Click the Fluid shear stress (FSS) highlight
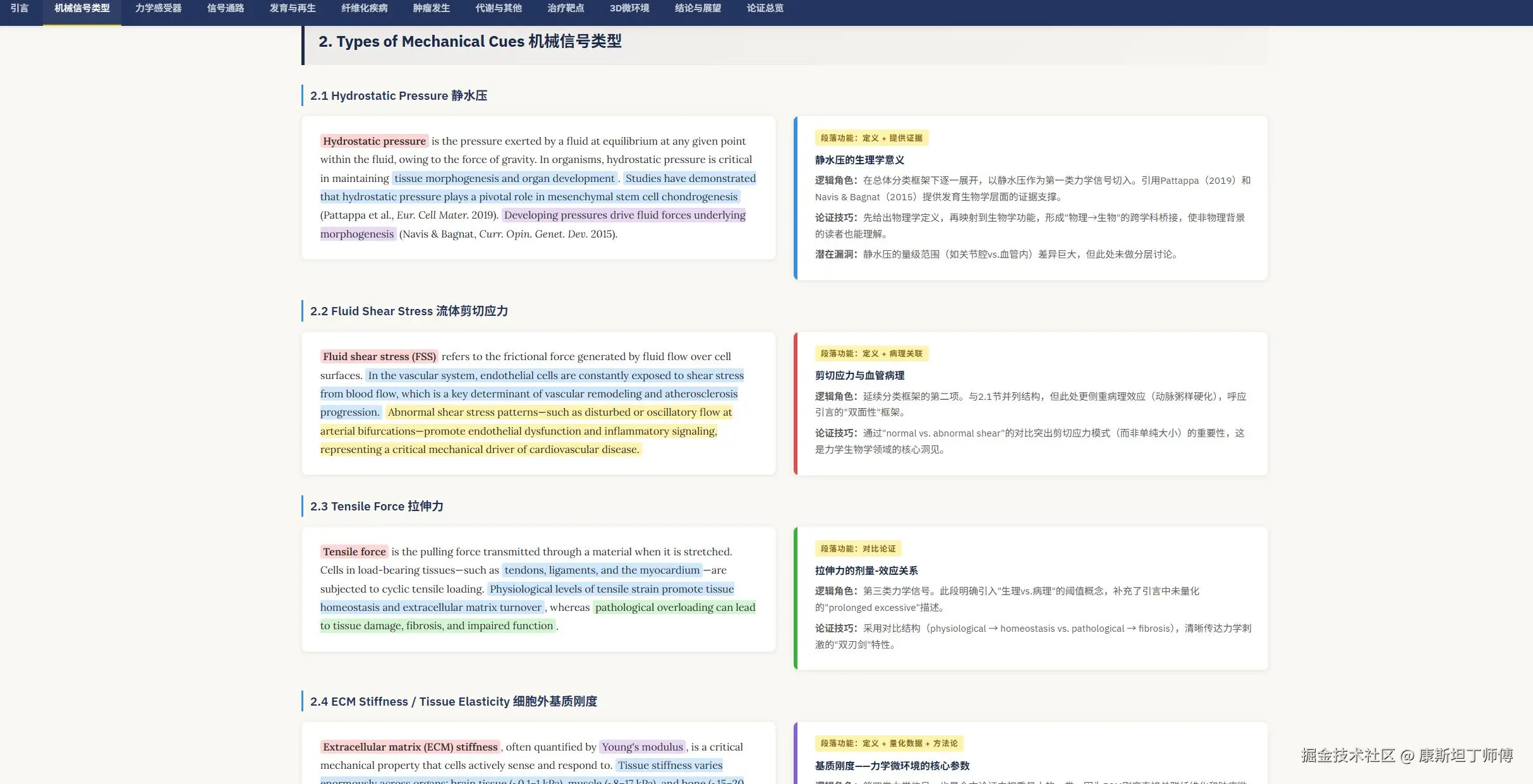The width and height of the screenshot is (1533, 784). tap(379, 356)
